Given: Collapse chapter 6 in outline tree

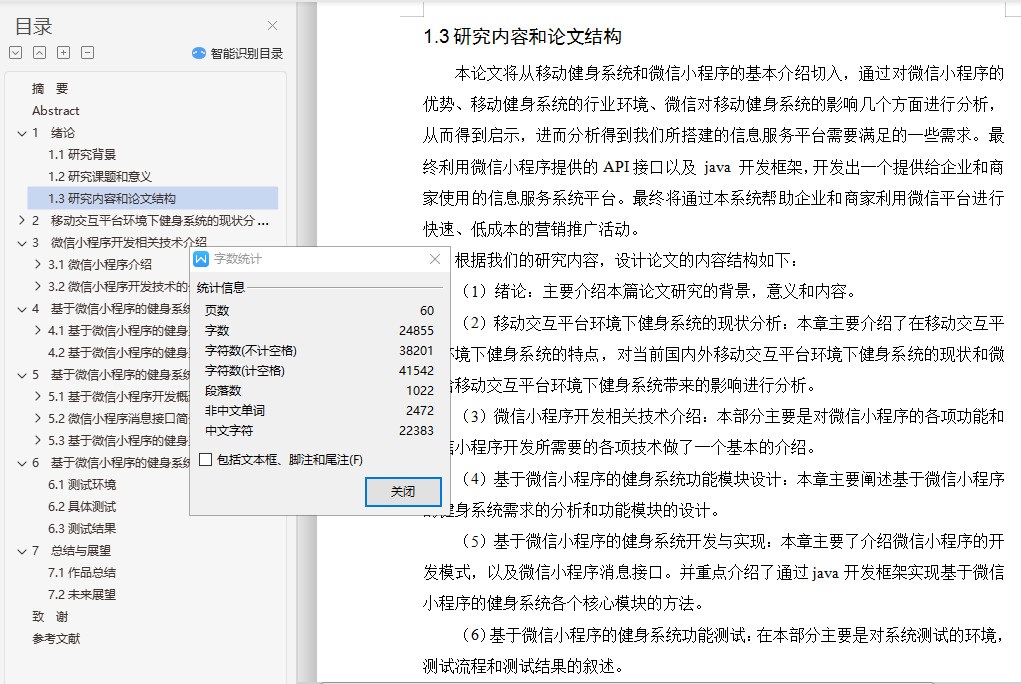Looking at the screenshot, I should coord(21,463).
